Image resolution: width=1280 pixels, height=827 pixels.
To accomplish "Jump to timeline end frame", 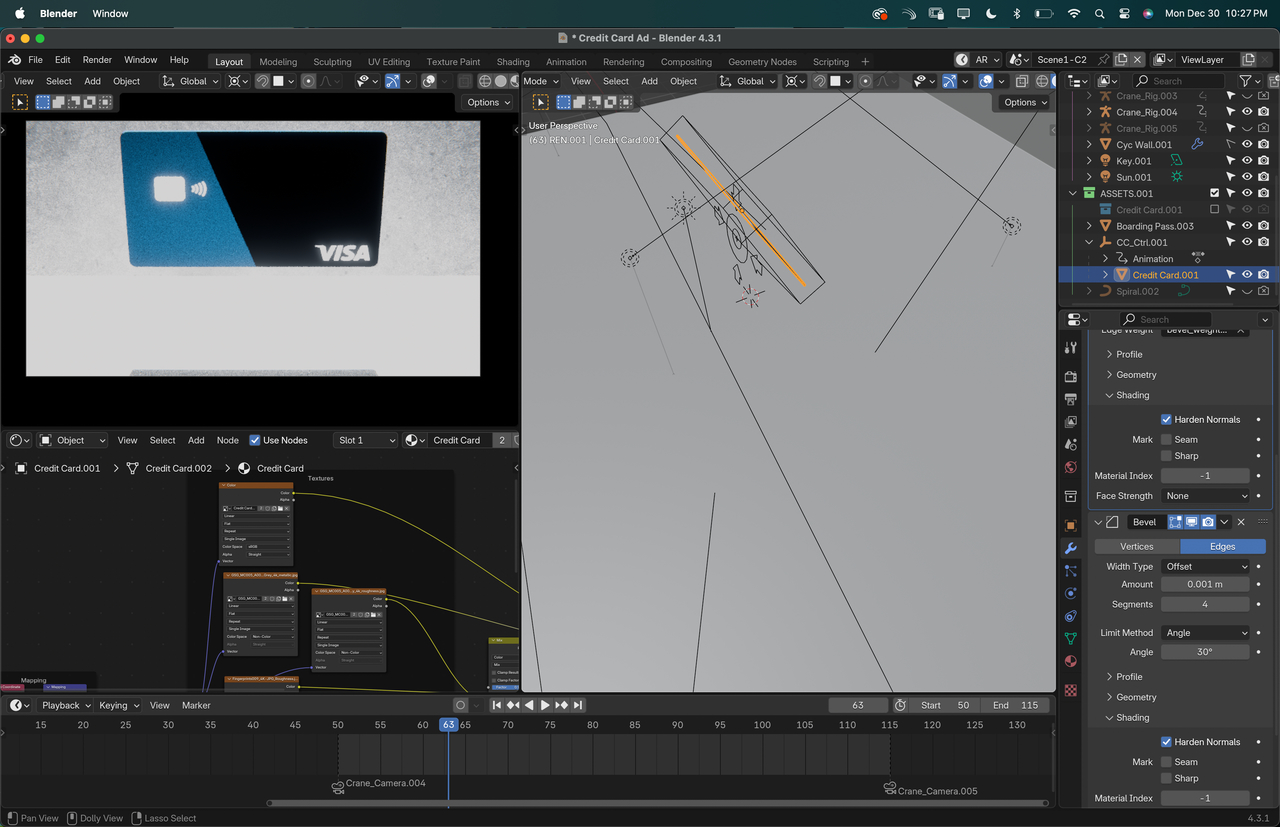I will pos(577,705).
